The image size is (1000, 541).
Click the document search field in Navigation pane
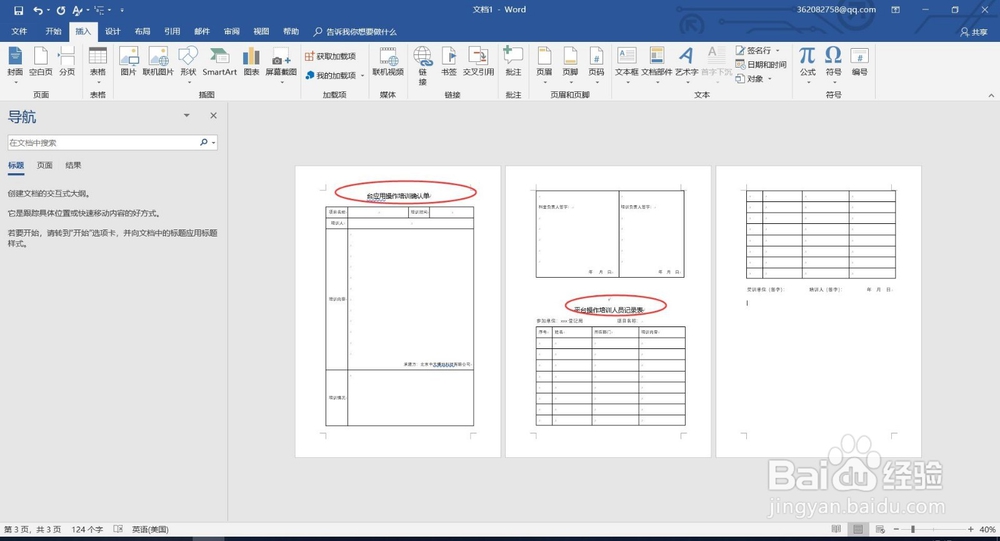[x=102, y=142]
